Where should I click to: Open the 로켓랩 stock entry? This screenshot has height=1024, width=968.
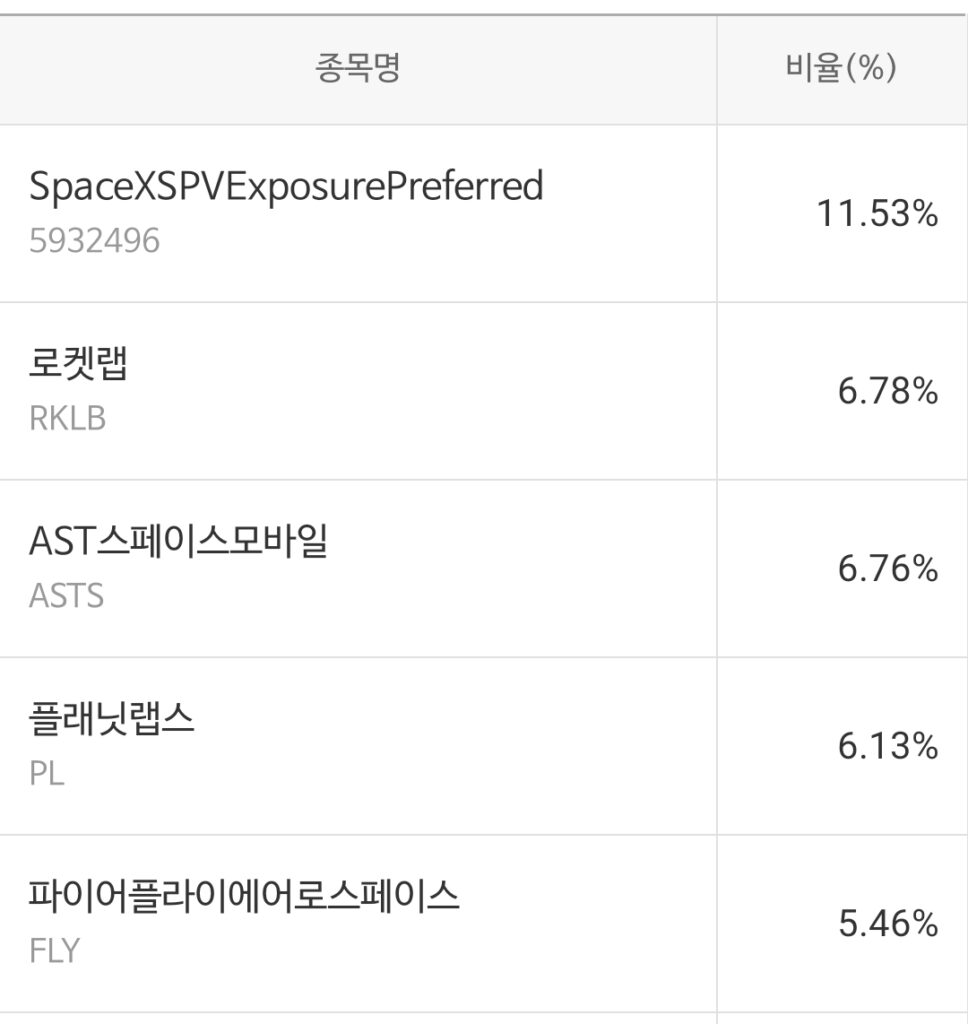click(x=79, y=365)
